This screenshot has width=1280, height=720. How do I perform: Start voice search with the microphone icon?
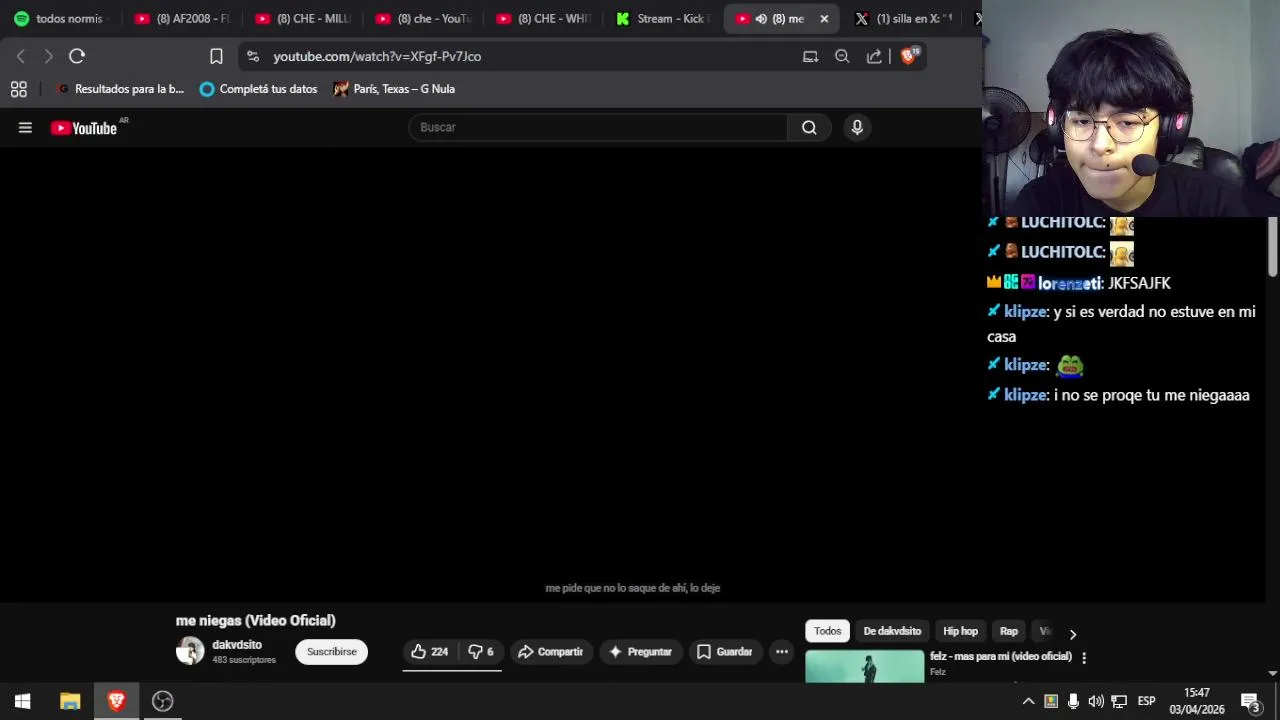pyautogui.click(x=857, y=127)
